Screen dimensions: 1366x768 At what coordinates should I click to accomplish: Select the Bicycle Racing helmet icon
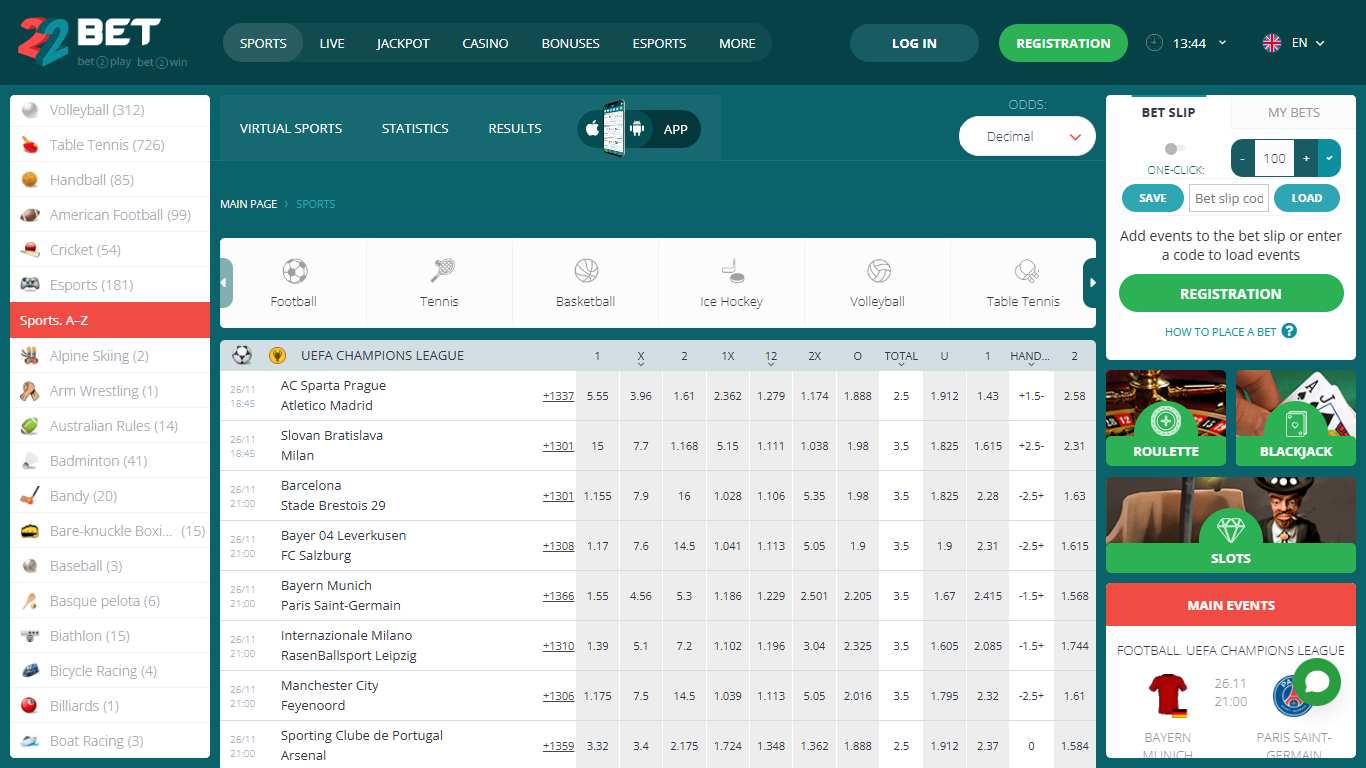pyautogui.click(x=30, y=671)
